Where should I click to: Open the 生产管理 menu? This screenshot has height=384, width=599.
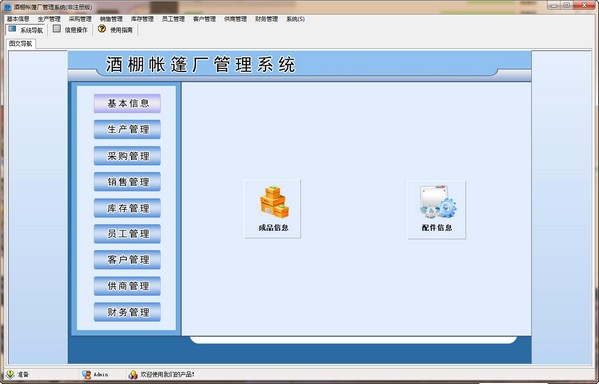(x=49, y=19)
